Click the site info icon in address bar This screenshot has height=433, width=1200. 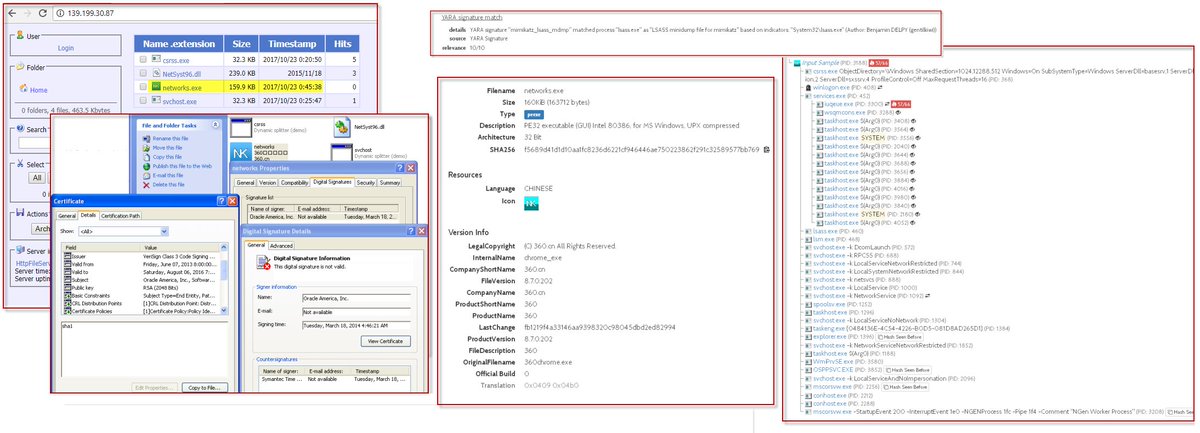point(58,13)
